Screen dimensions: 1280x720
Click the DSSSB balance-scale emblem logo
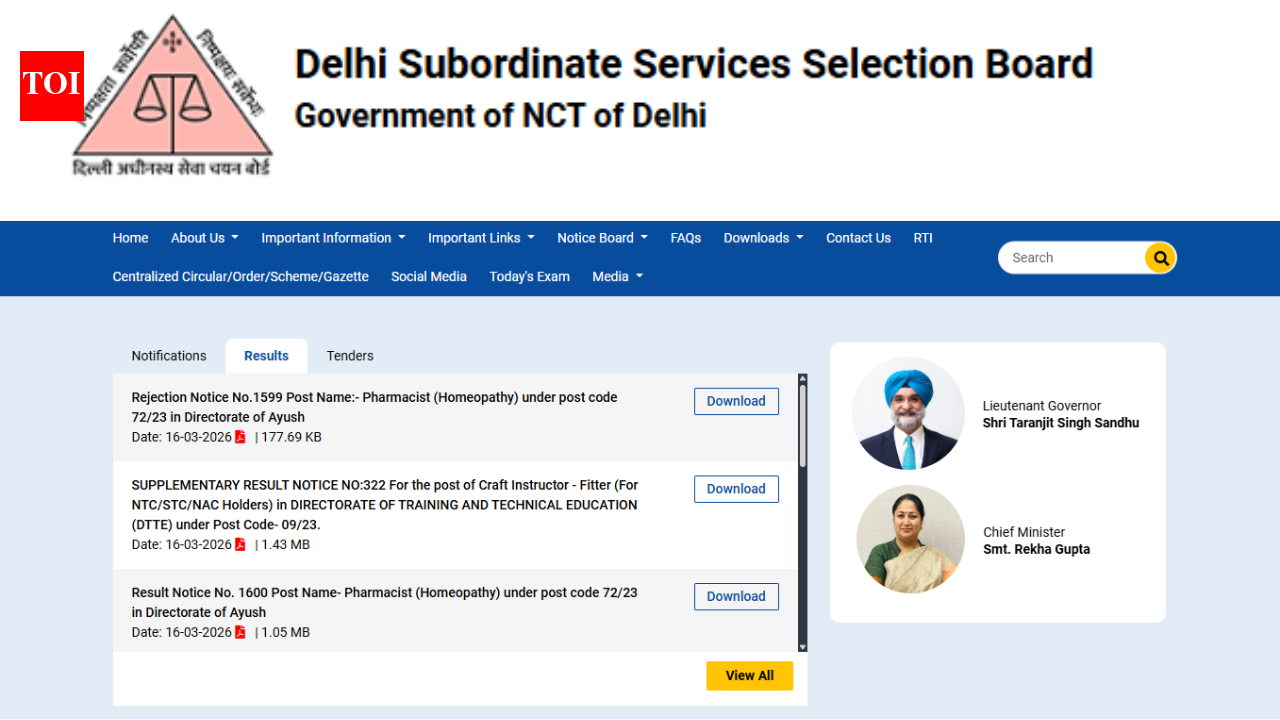(172, 95)
